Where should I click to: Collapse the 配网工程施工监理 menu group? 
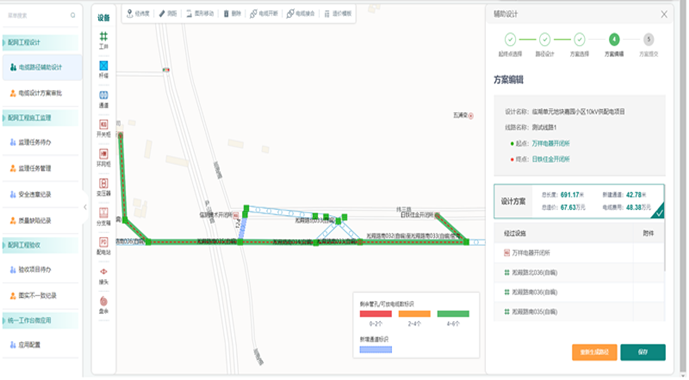[x=40, y=118]
